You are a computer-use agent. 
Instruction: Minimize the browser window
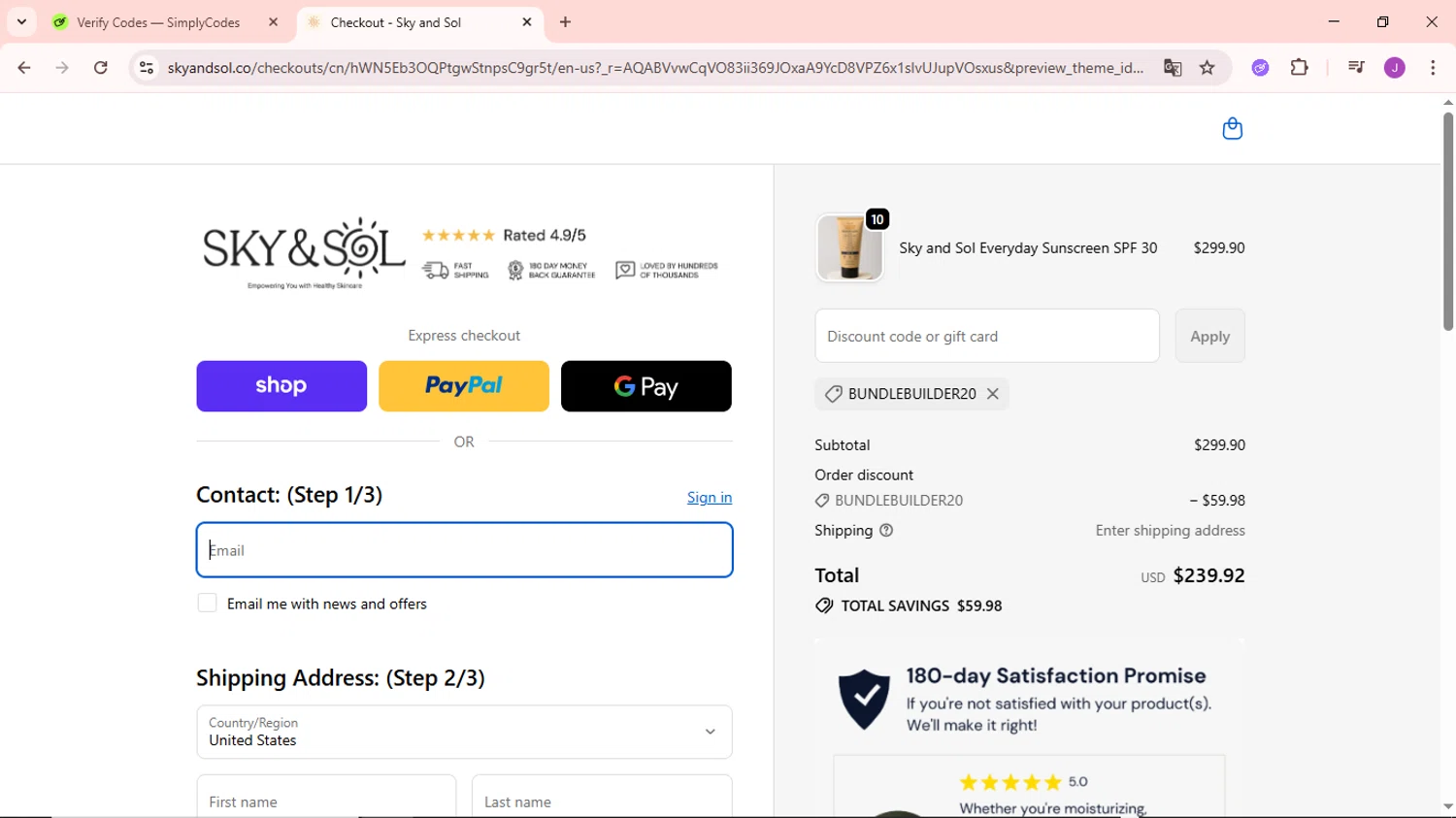pyautogui.click(x=1334, y=21)
